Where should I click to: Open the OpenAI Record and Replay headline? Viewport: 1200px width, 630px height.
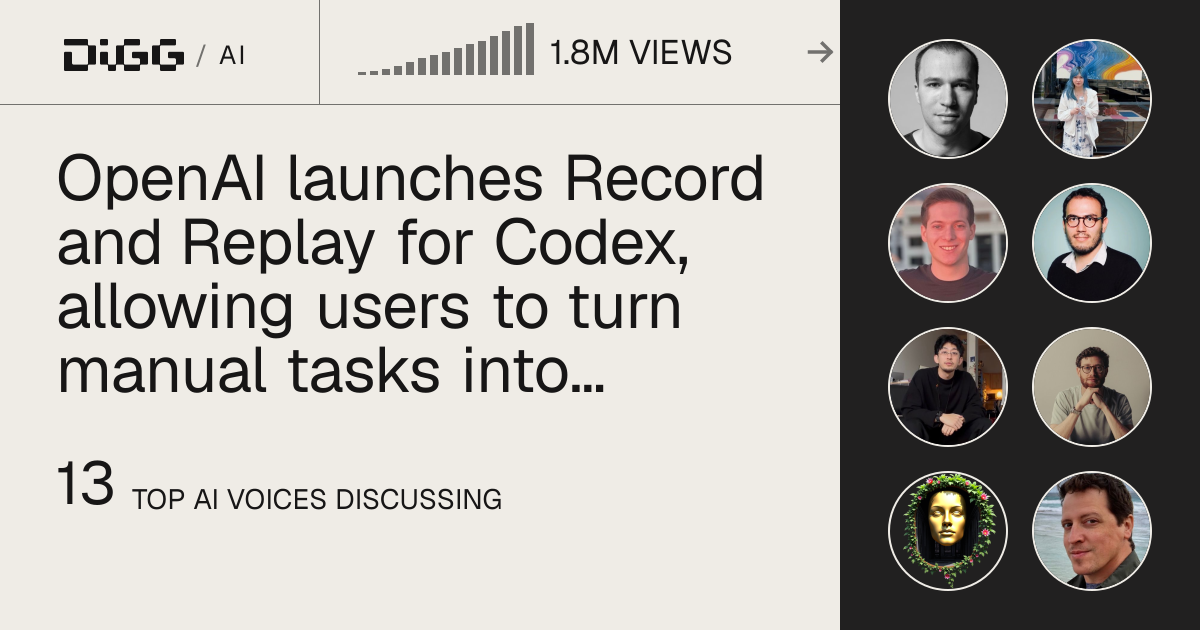tap(411, 275)
